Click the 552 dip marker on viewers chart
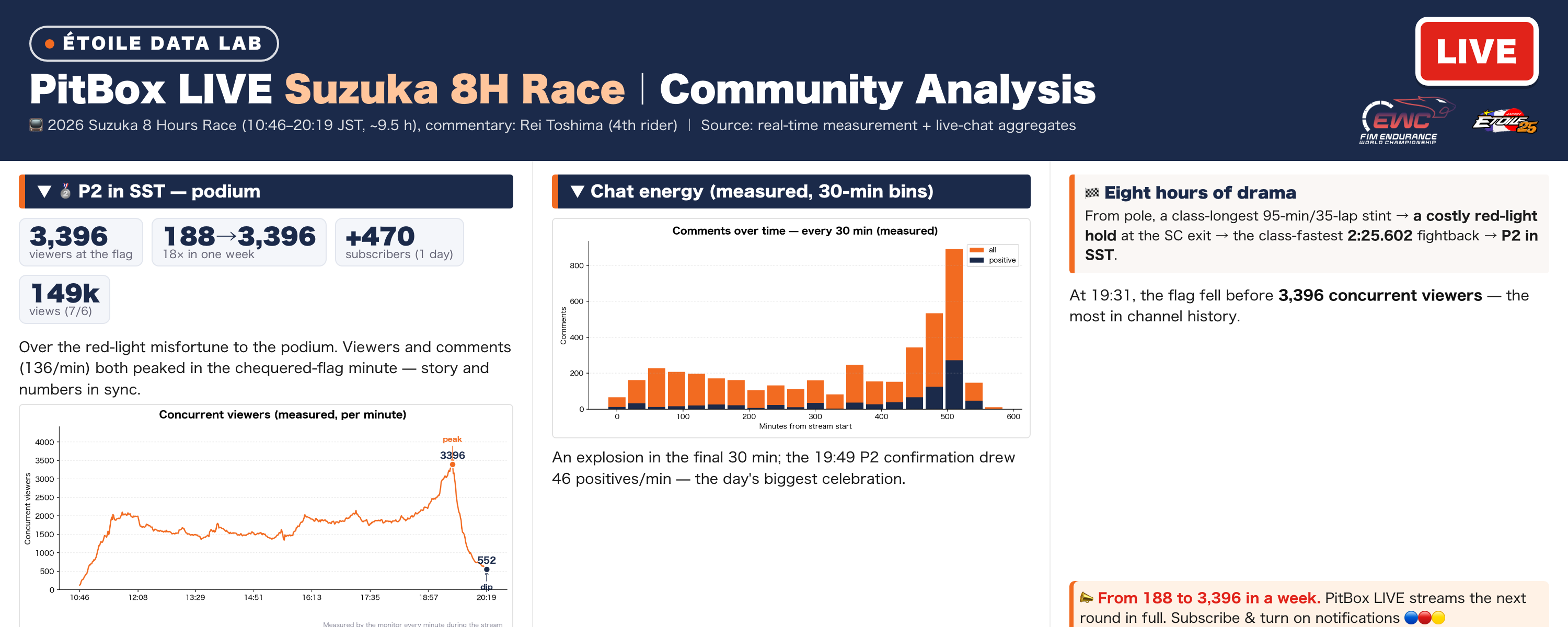This screenshot has height=627, width=1568. coord(487,570)
